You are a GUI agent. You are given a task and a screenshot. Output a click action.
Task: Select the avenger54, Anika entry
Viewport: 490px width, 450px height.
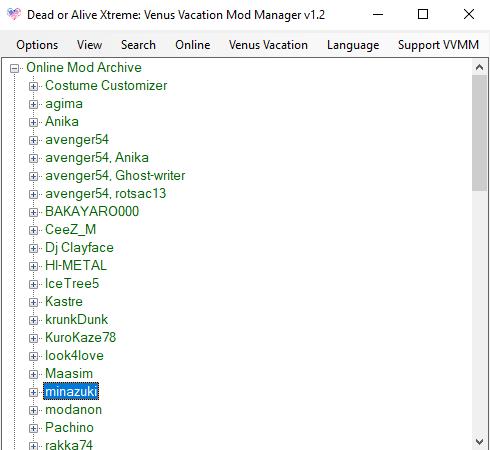pyautogui.click(x=97, y=158)
